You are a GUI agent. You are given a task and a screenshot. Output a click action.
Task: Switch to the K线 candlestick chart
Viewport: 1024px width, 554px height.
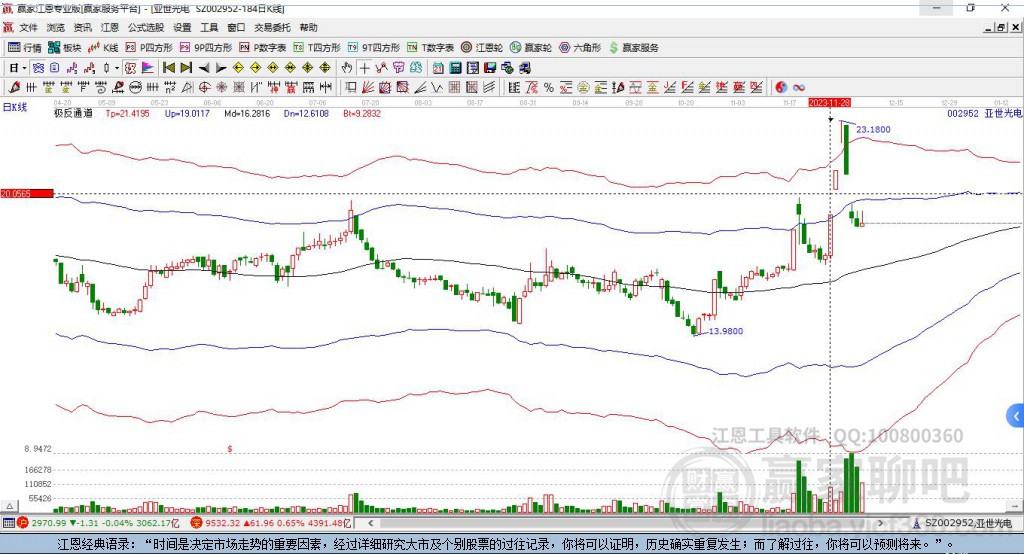point(103,48)
